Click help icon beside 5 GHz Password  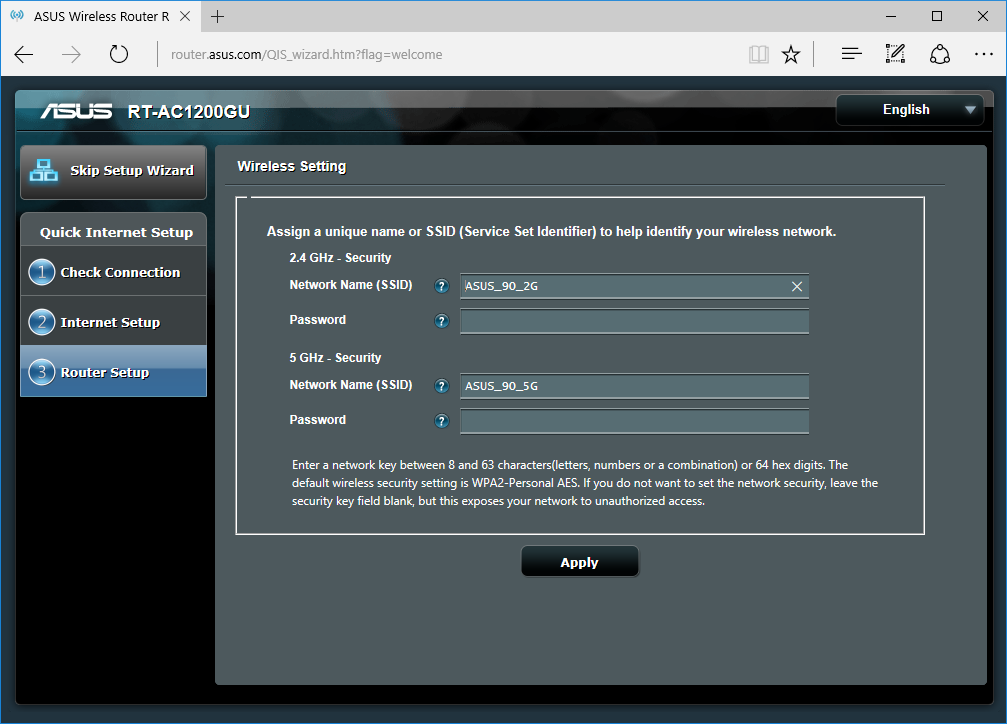441,421
